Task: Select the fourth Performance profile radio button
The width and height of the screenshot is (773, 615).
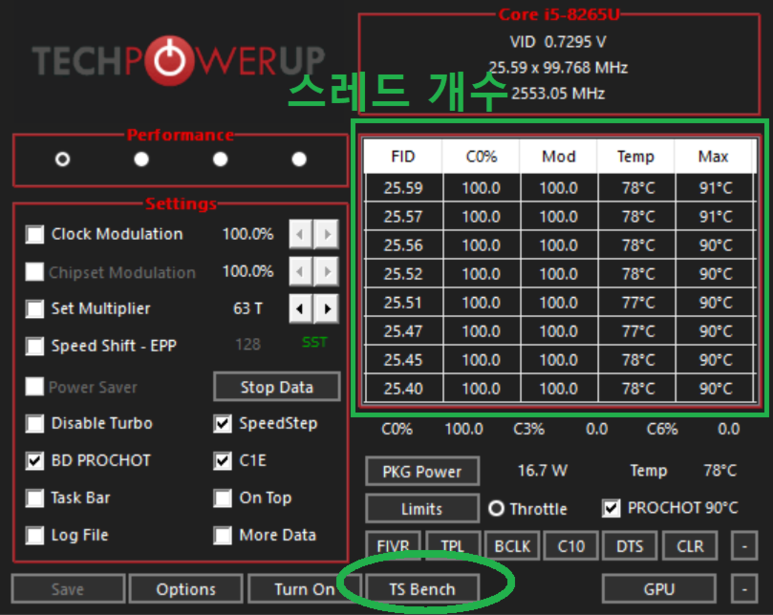Action: [x=299, y=159]
